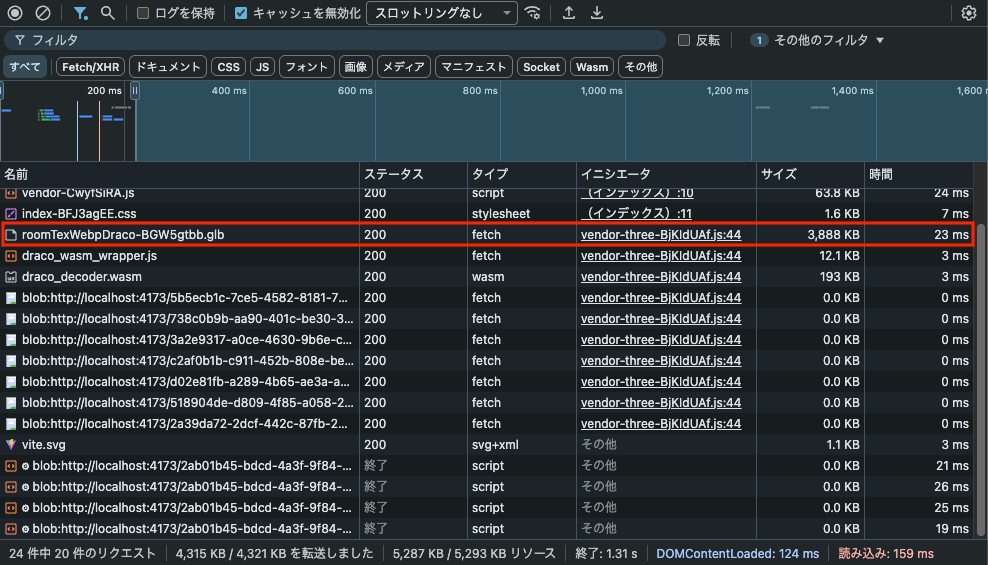Open the network search magnifier
The width and height of the screenshot is (988, 565).
[x=107, y=13]
